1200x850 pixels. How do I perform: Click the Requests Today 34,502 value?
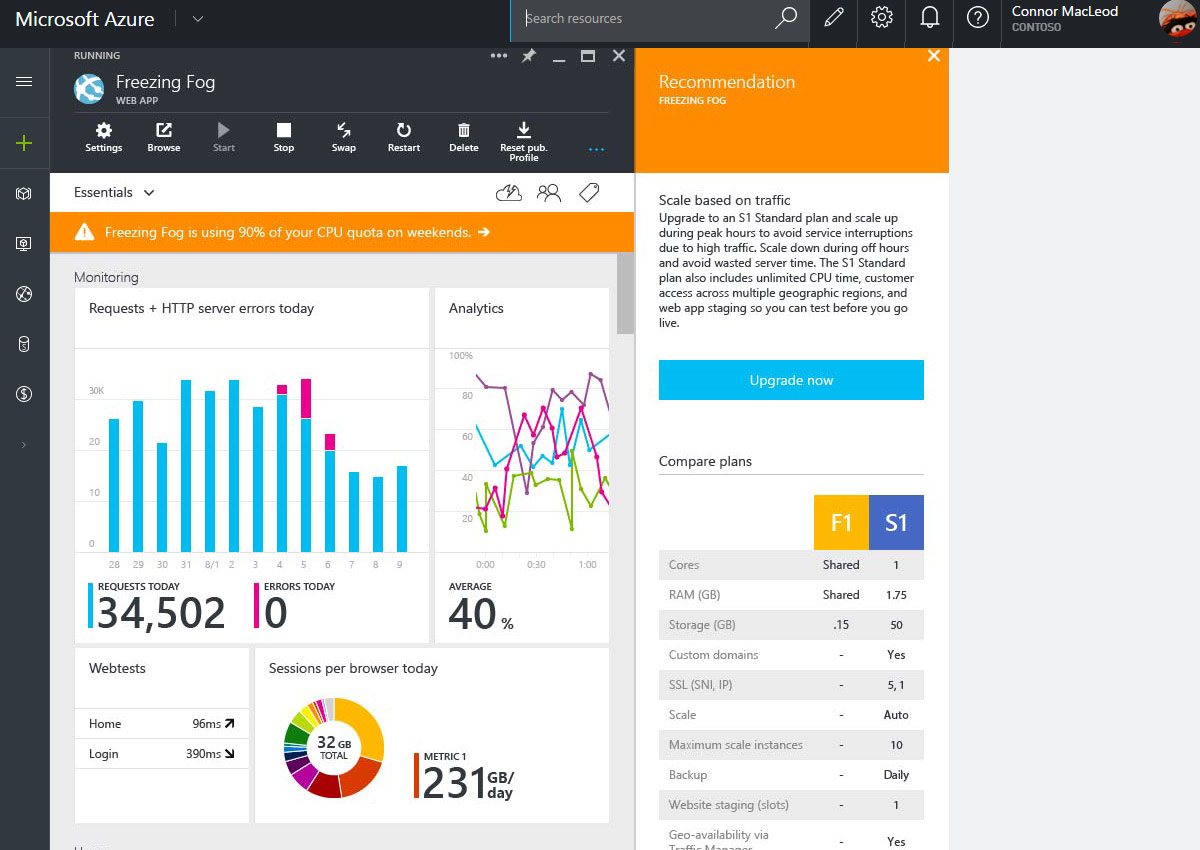[161, 613]
